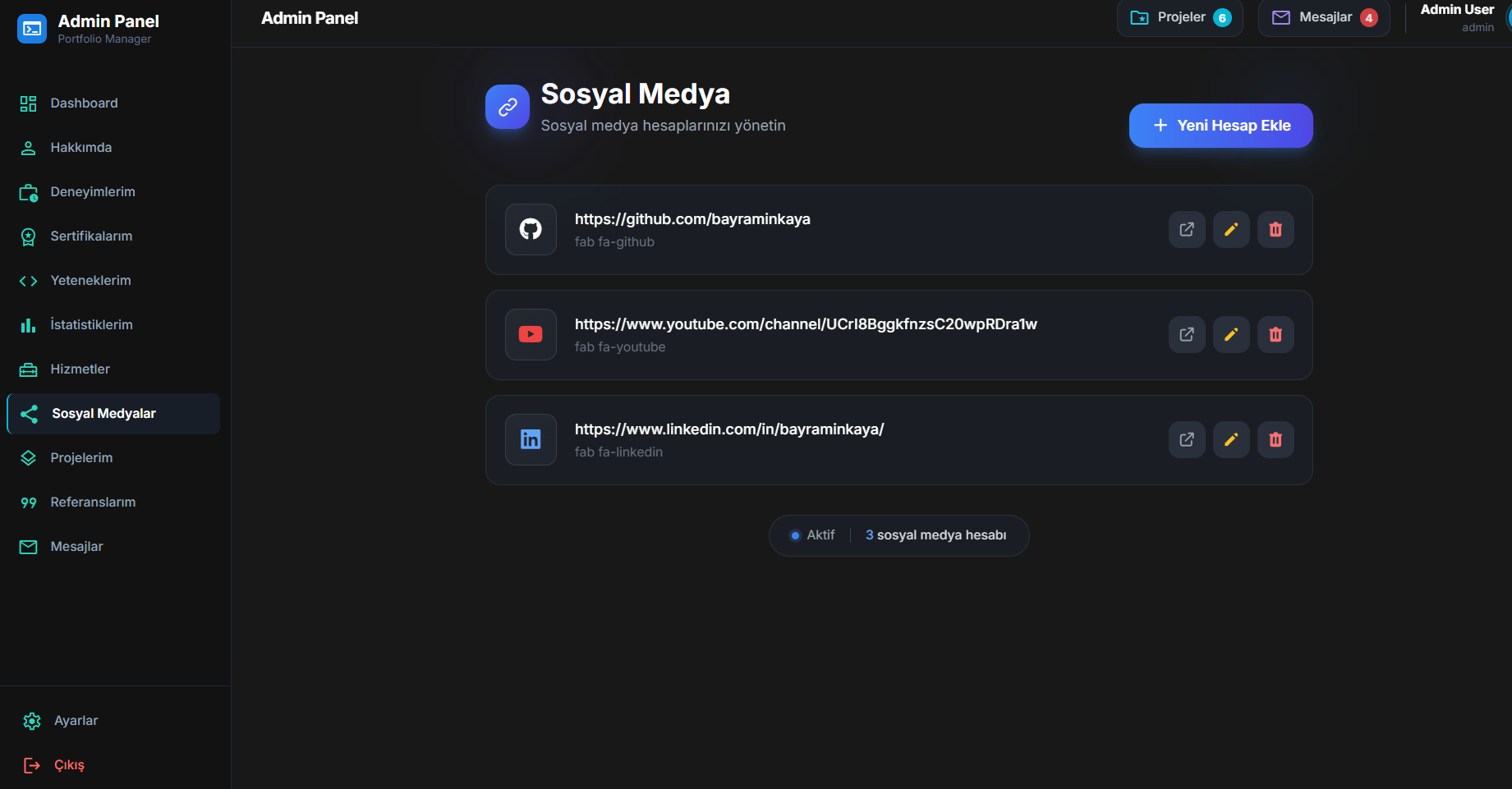The height and width of the screenshot is (789, 1512).
Task: Delete the LinkedIn account entry
Action: pyautogui.click(x=1275, y=439)
